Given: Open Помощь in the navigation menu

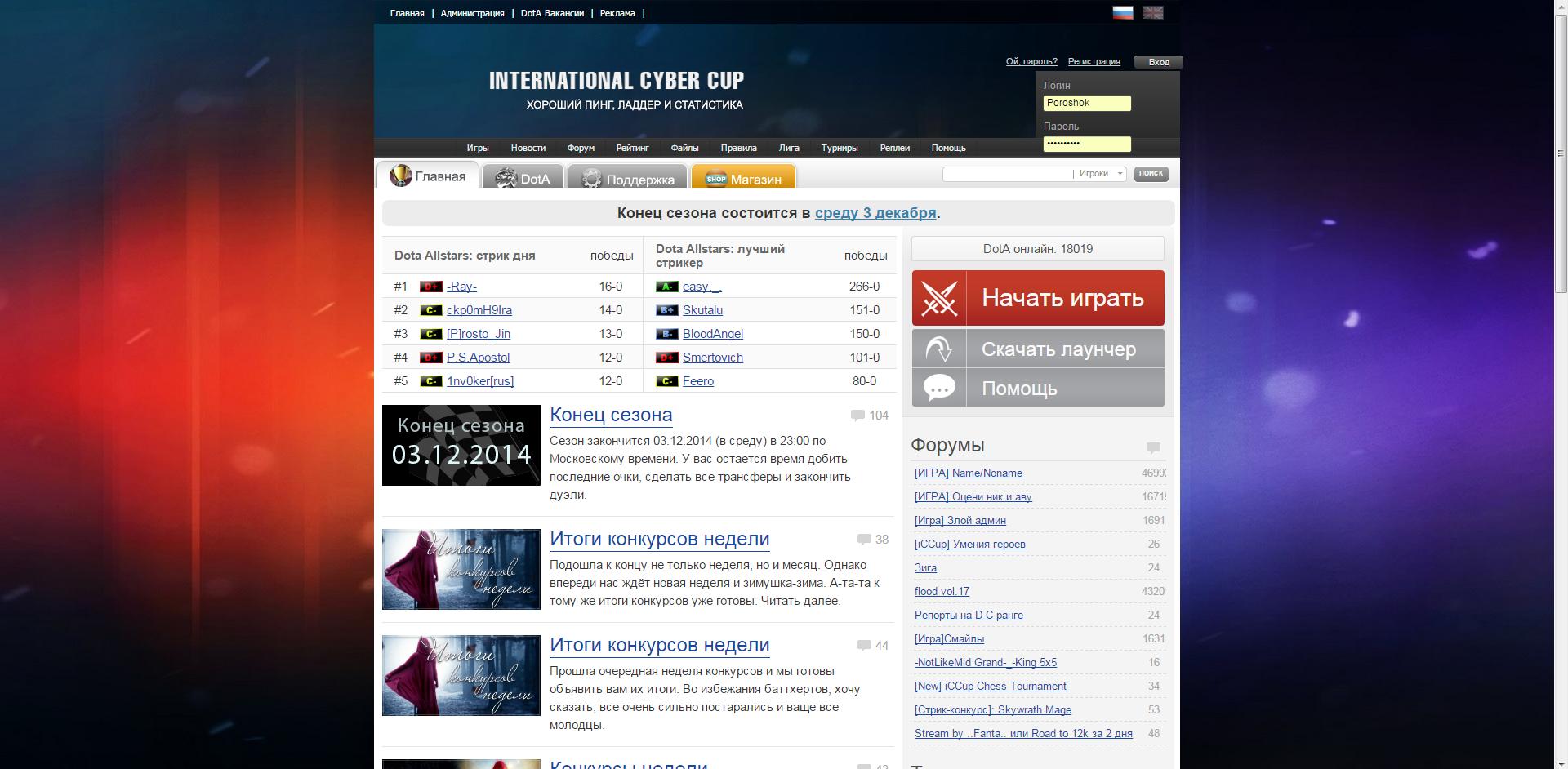Looking at the screenshot, I should click(x=948, y=148).
